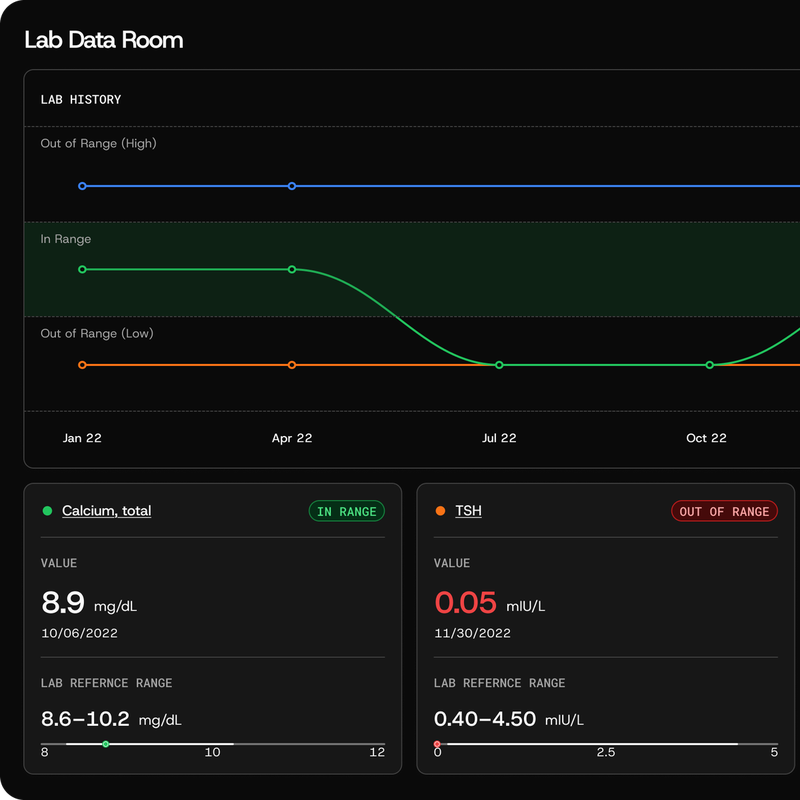Click the green marker on the calcium range slider
Viewport: 800px width, 800px height.
(x=106, y=744)
